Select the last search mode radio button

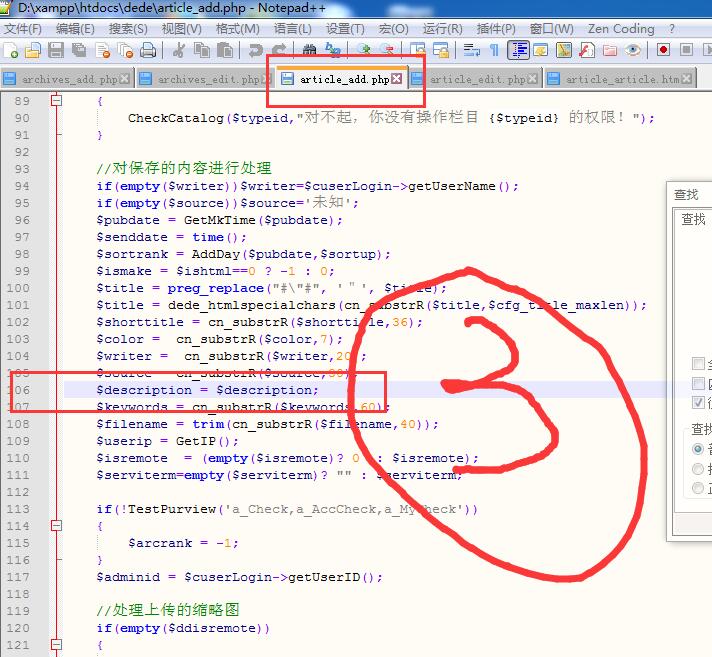698,489
